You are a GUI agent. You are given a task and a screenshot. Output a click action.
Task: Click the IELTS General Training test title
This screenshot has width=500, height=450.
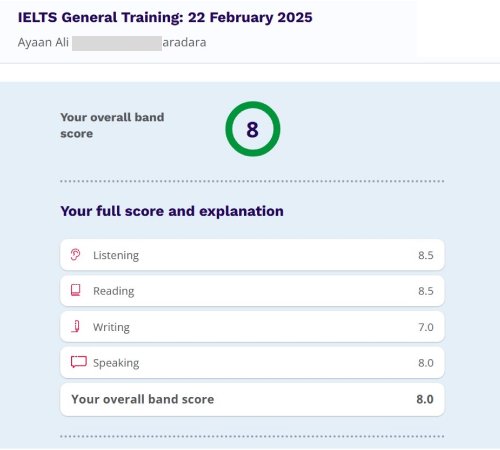[x=165, y=17]
